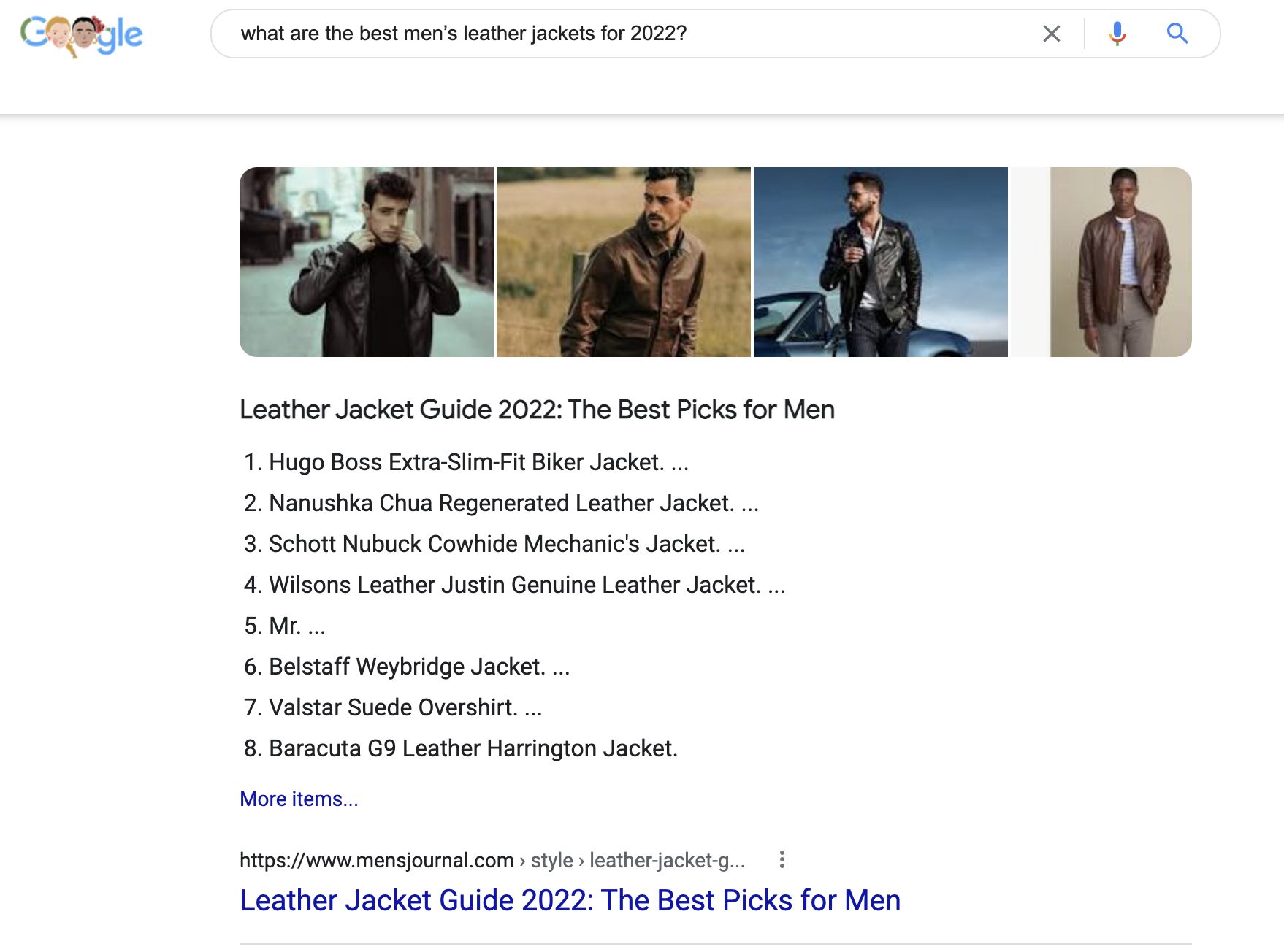Select the Schott Nubuck Cowhide Mechanic's entry
The image size is (1284, 952).
click(x=494, y=545)
